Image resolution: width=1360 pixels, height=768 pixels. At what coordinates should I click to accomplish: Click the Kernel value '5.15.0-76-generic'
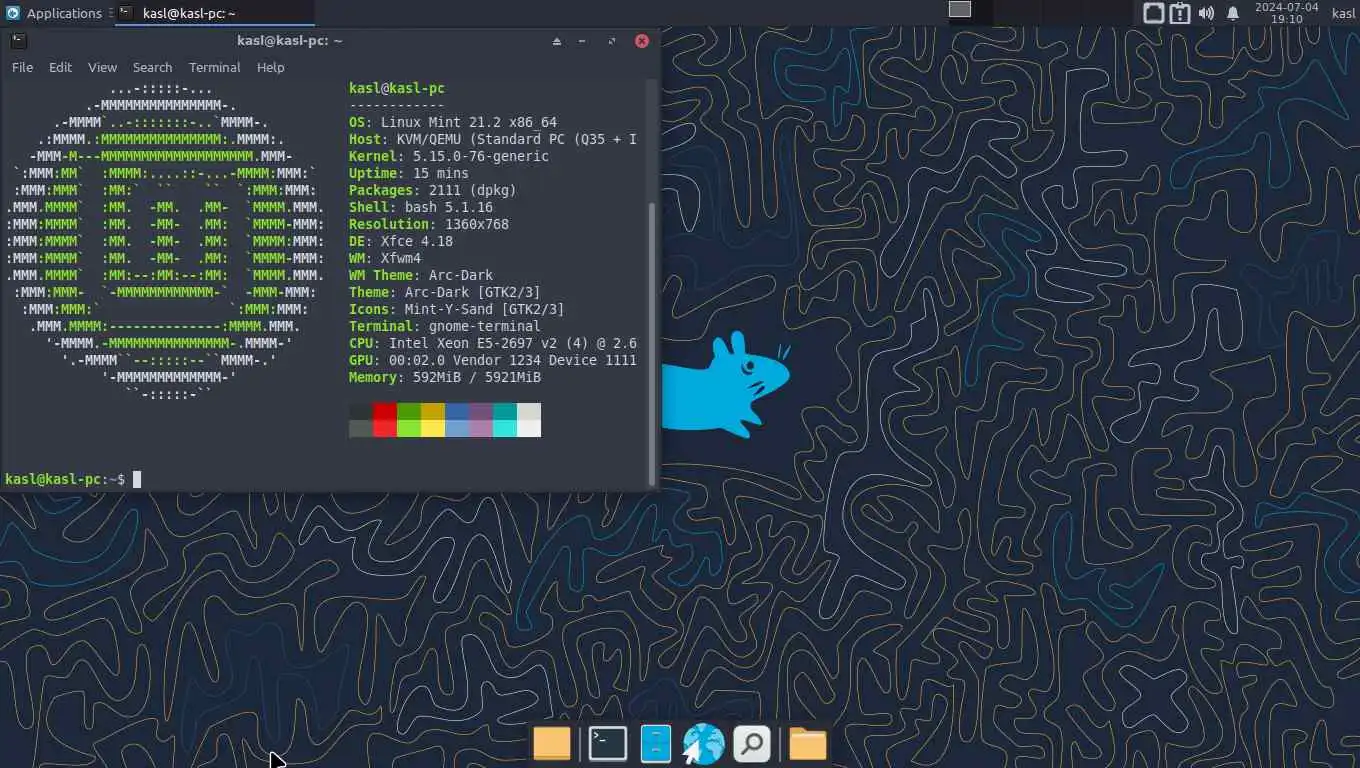pyautogui.click(x=481, y=156)
